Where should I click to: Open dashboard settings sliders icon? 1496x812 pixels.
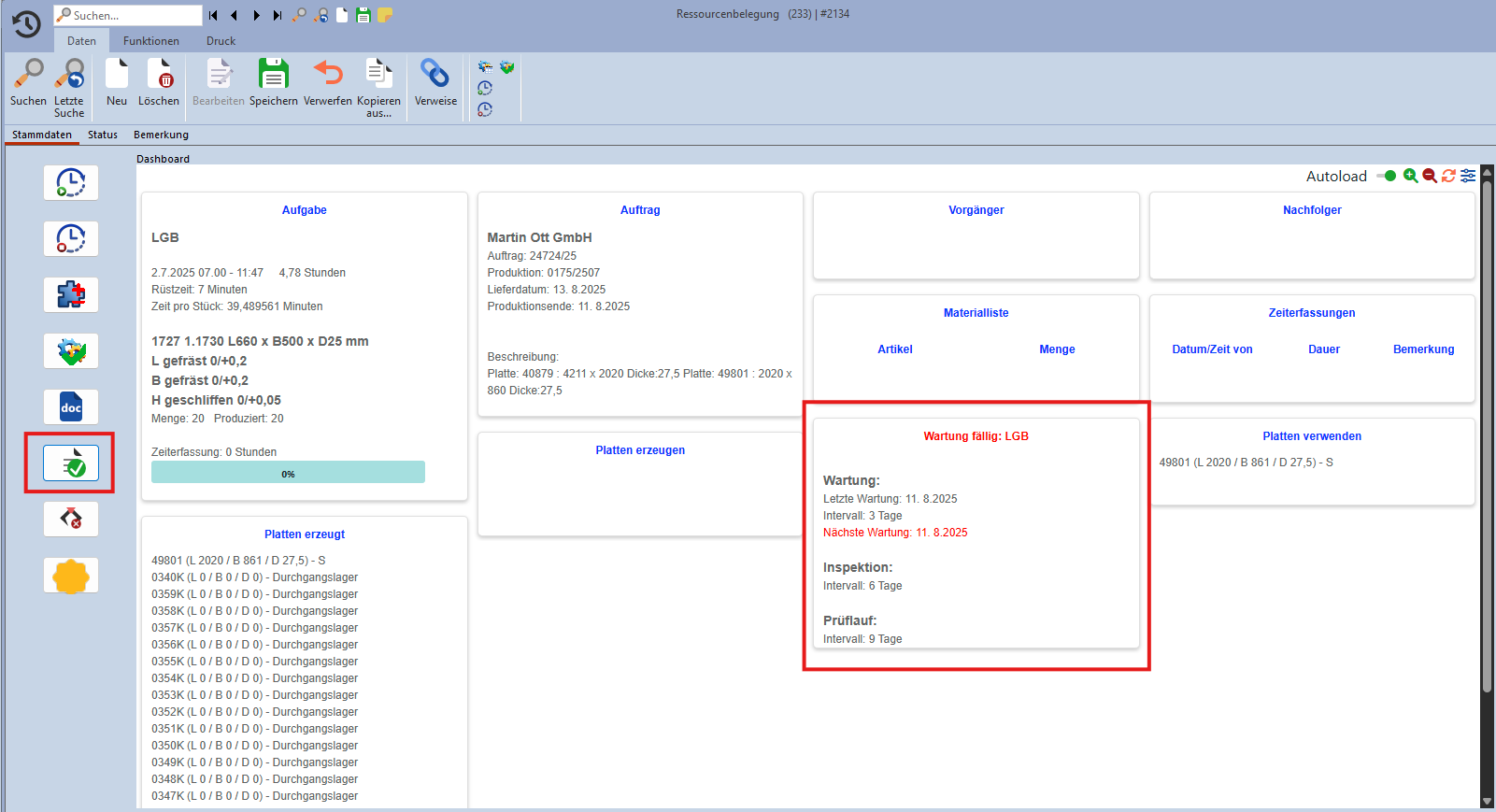tap(1468, 176)
